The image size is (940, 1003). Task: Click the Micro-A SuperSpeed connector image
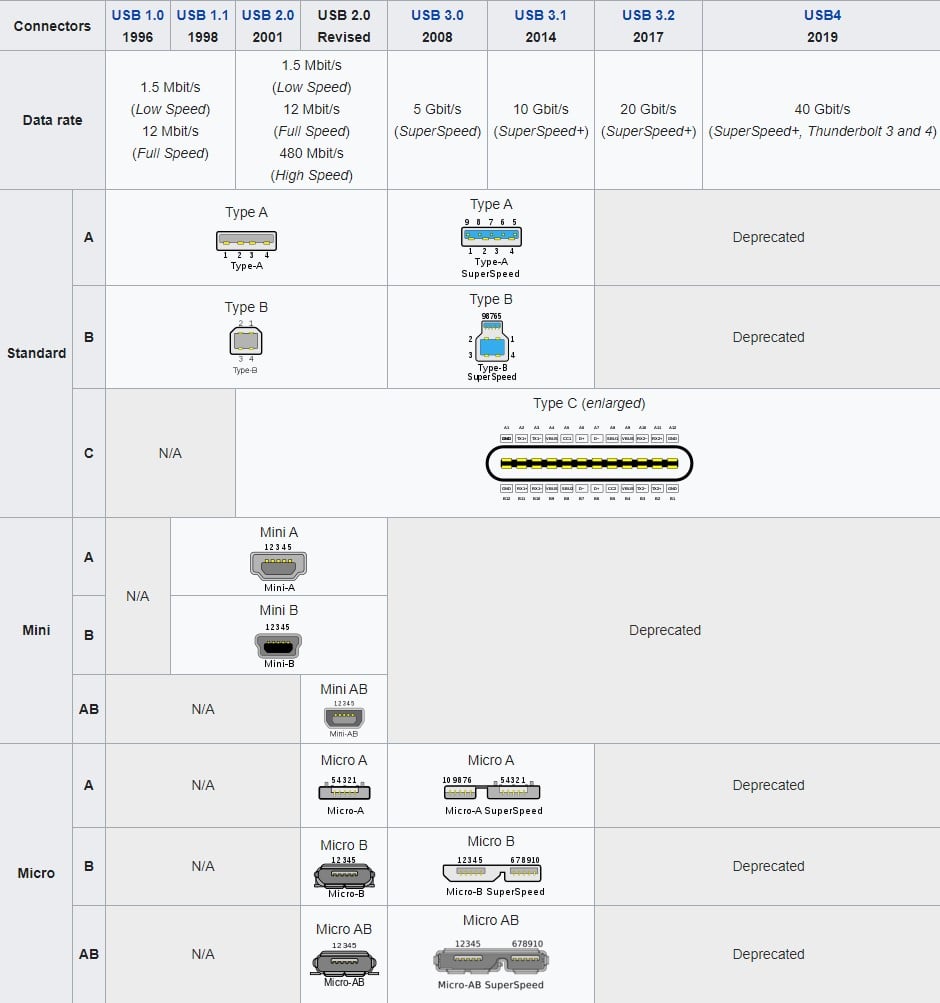click(x=491, y=791)
